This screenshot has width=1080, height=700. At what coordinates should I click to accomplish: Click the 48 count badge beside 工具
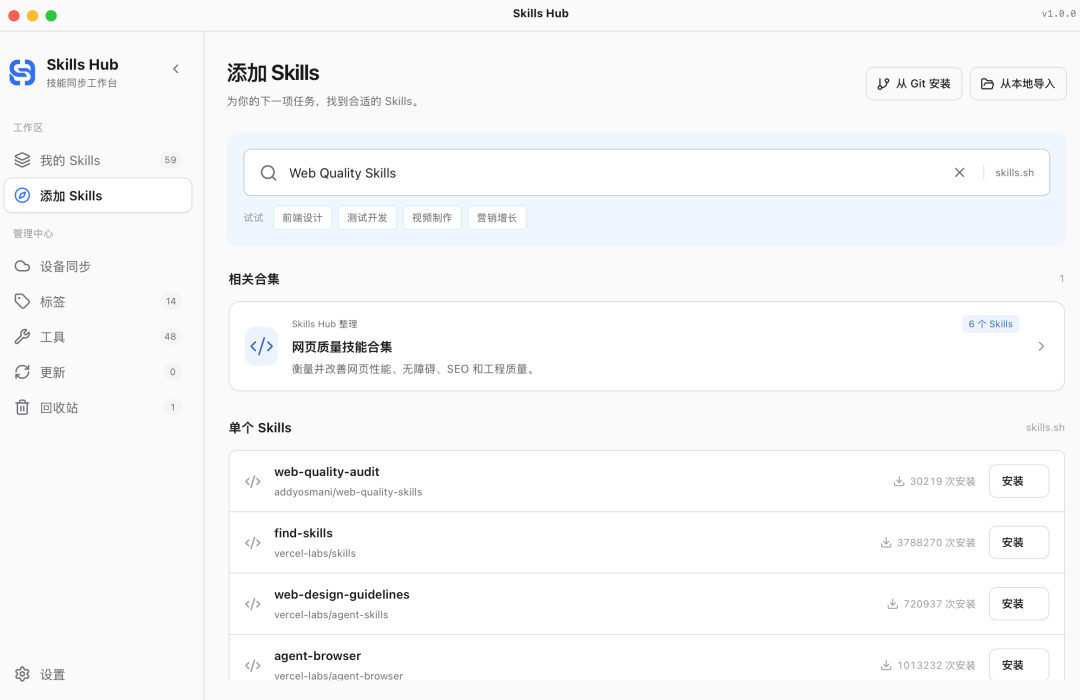[170, 337]
